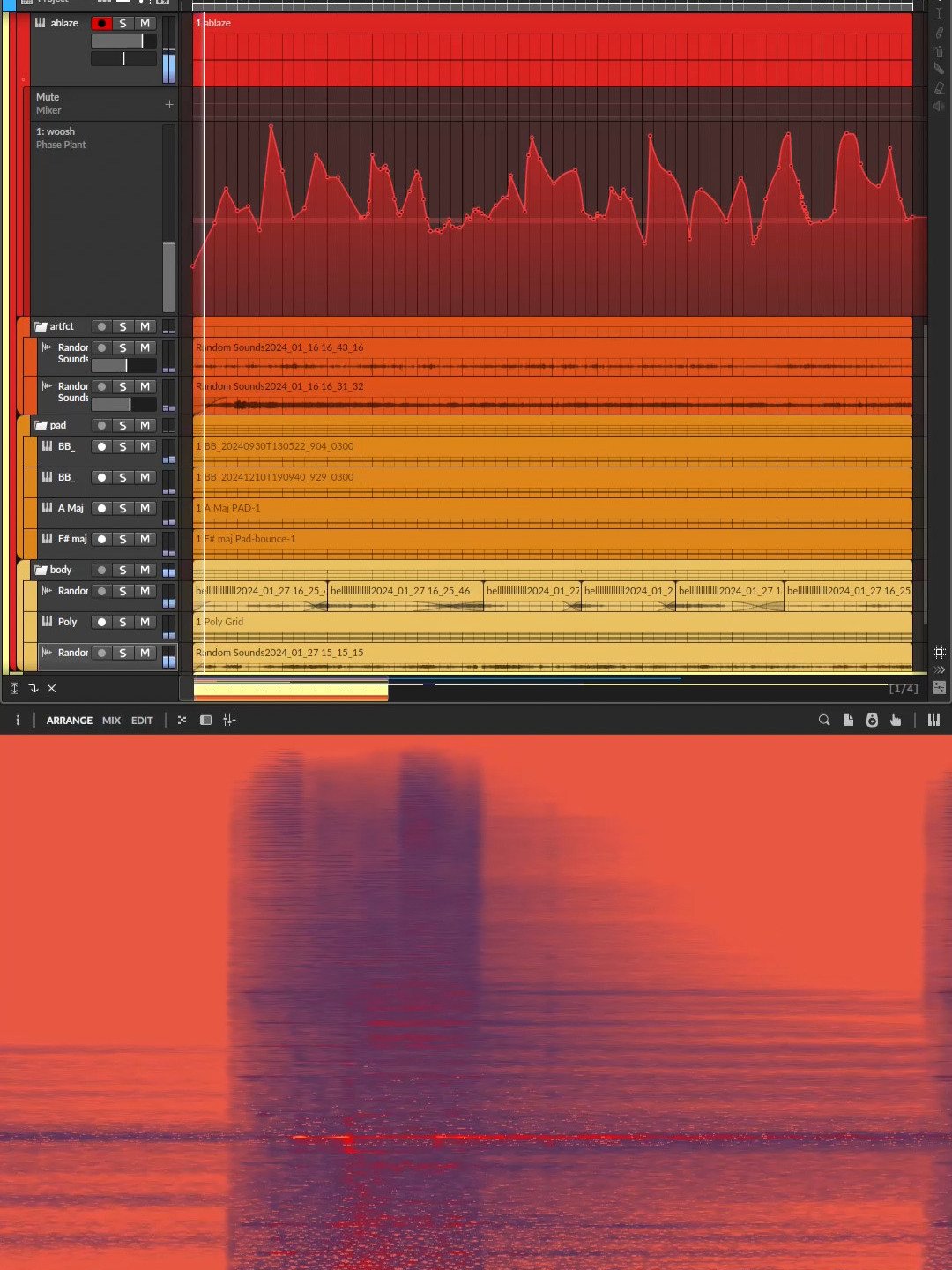Click the zoom-to-fit icon at right edge
The height and width of the screenshot is (1270, 952).
click(x=939, y=652)
